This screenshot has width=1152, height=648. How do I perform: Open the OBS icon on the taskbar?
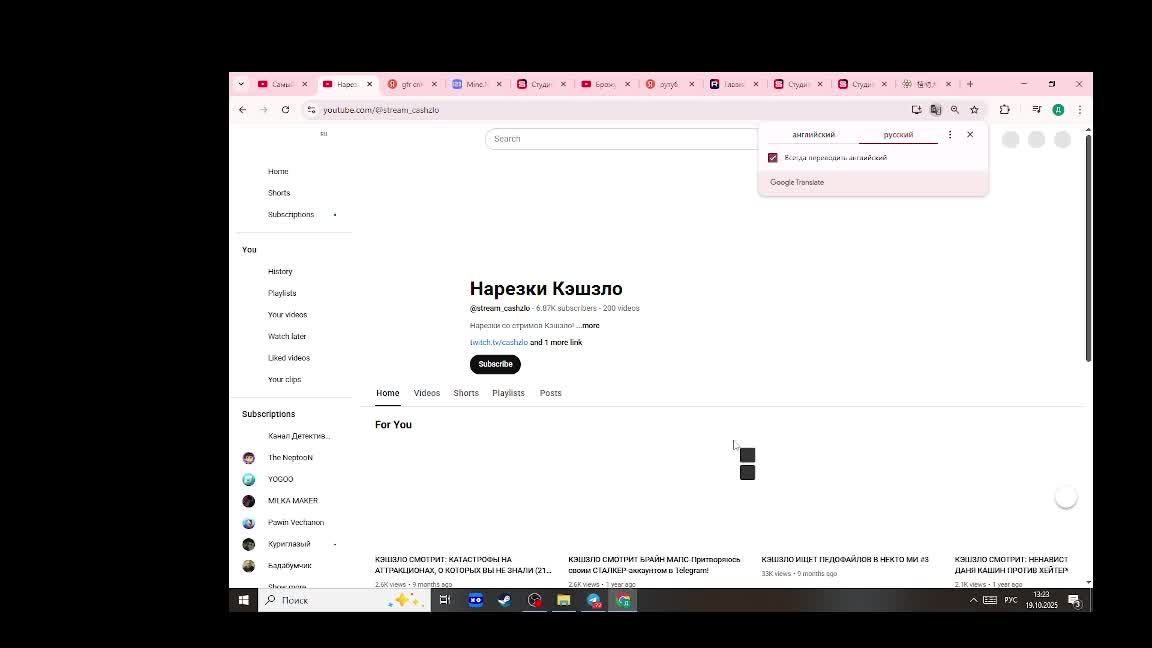coord(535,600)
